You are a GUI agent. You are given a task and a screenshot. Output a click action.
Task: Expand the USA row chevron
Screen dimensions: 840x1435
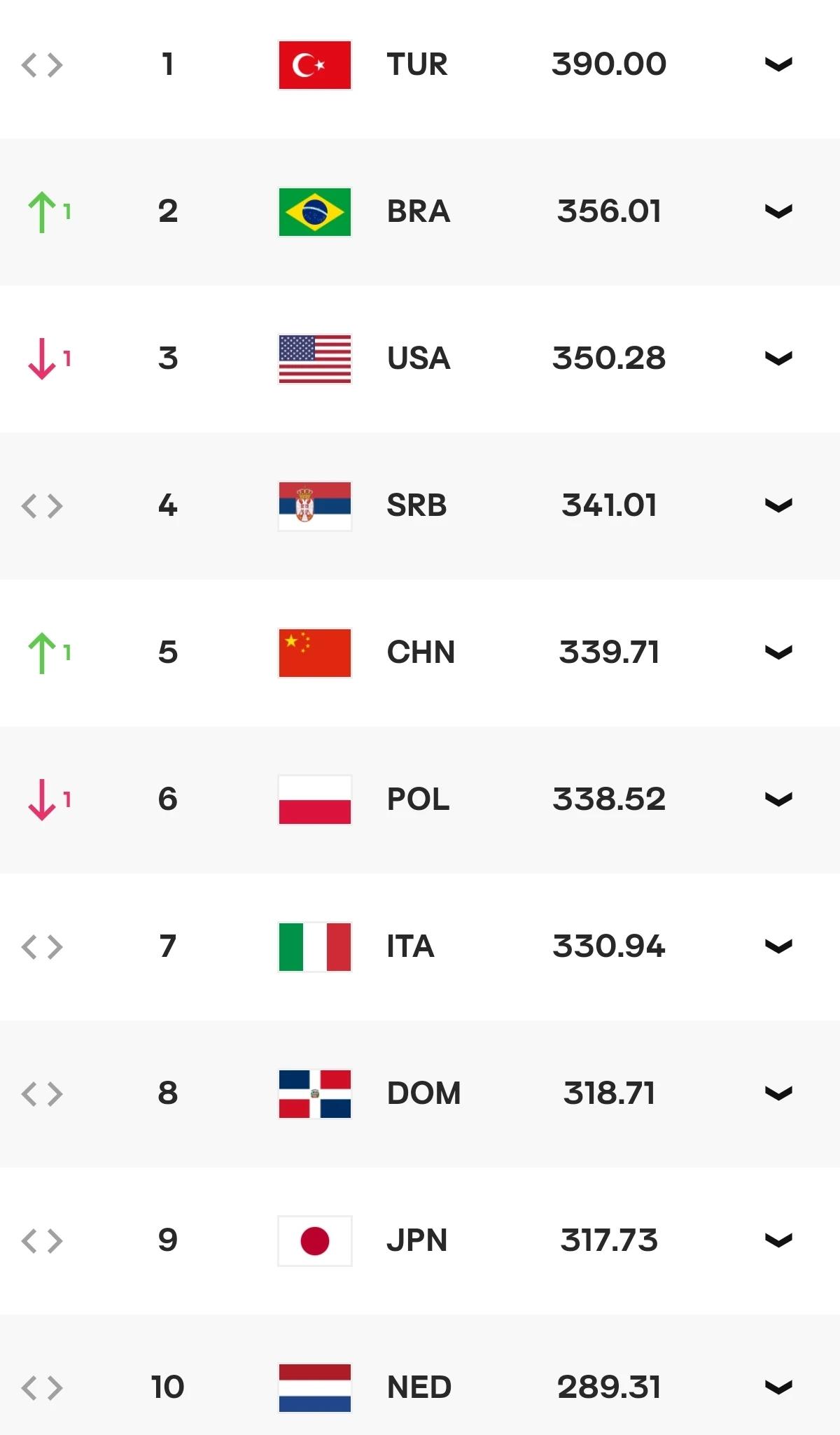pos(778,358)
